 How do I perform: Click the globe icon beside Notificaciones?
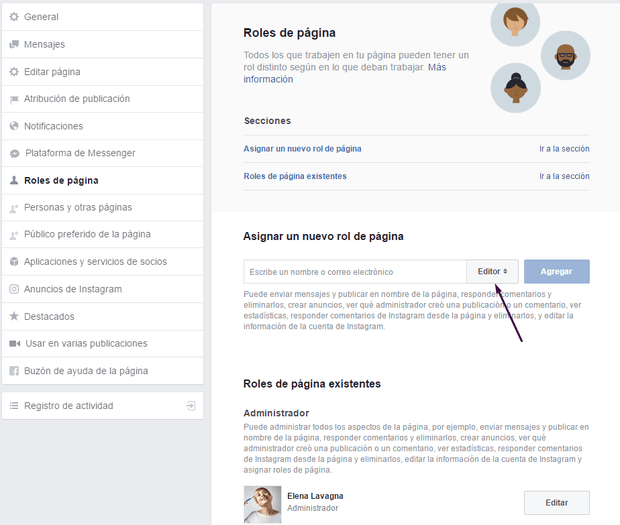(x=14, y=126)
